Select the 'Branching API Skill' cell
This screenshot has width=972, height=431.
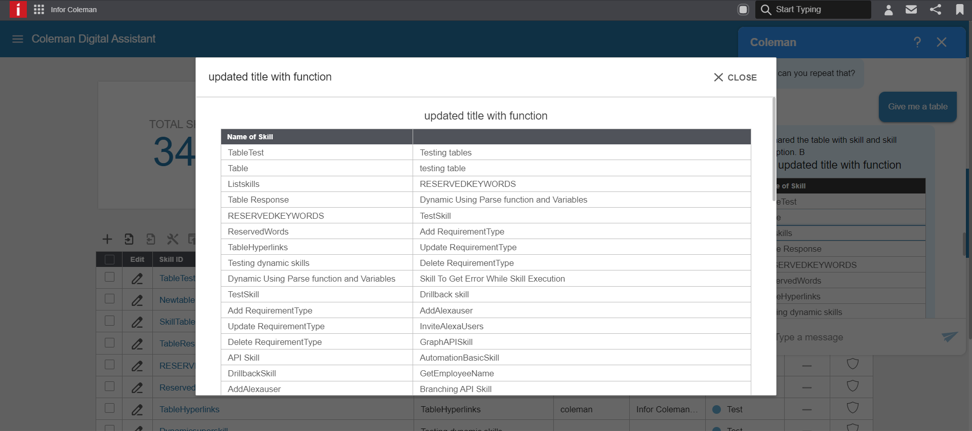[581, 389]
